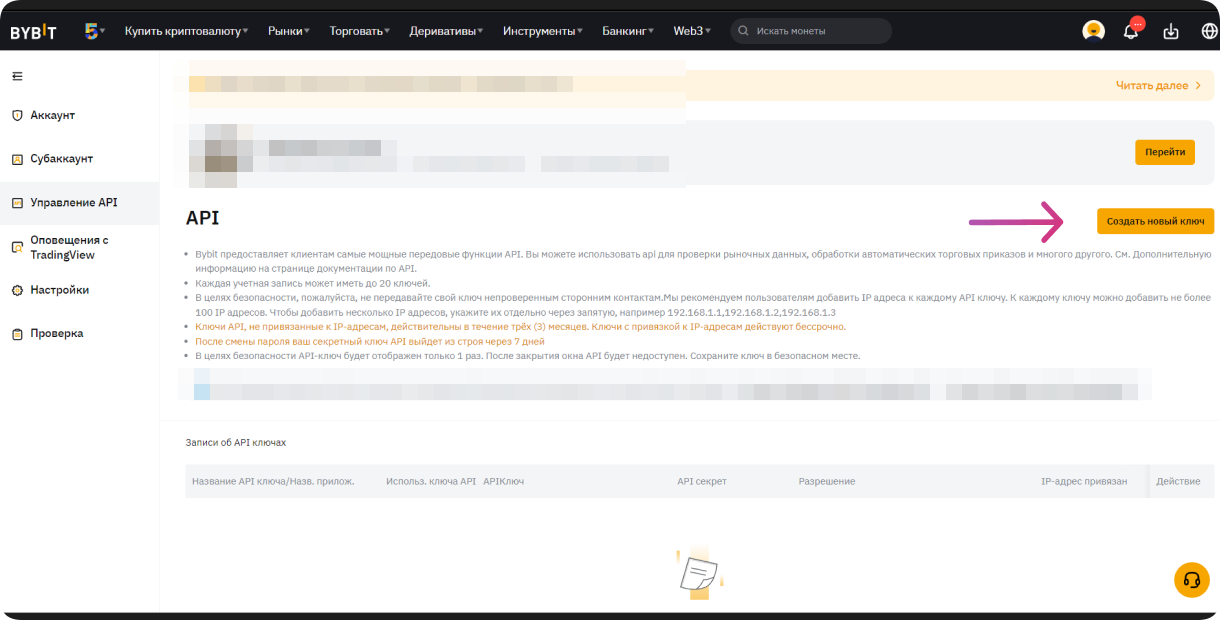Expand the Инструменты dropdown

point(543,31)
